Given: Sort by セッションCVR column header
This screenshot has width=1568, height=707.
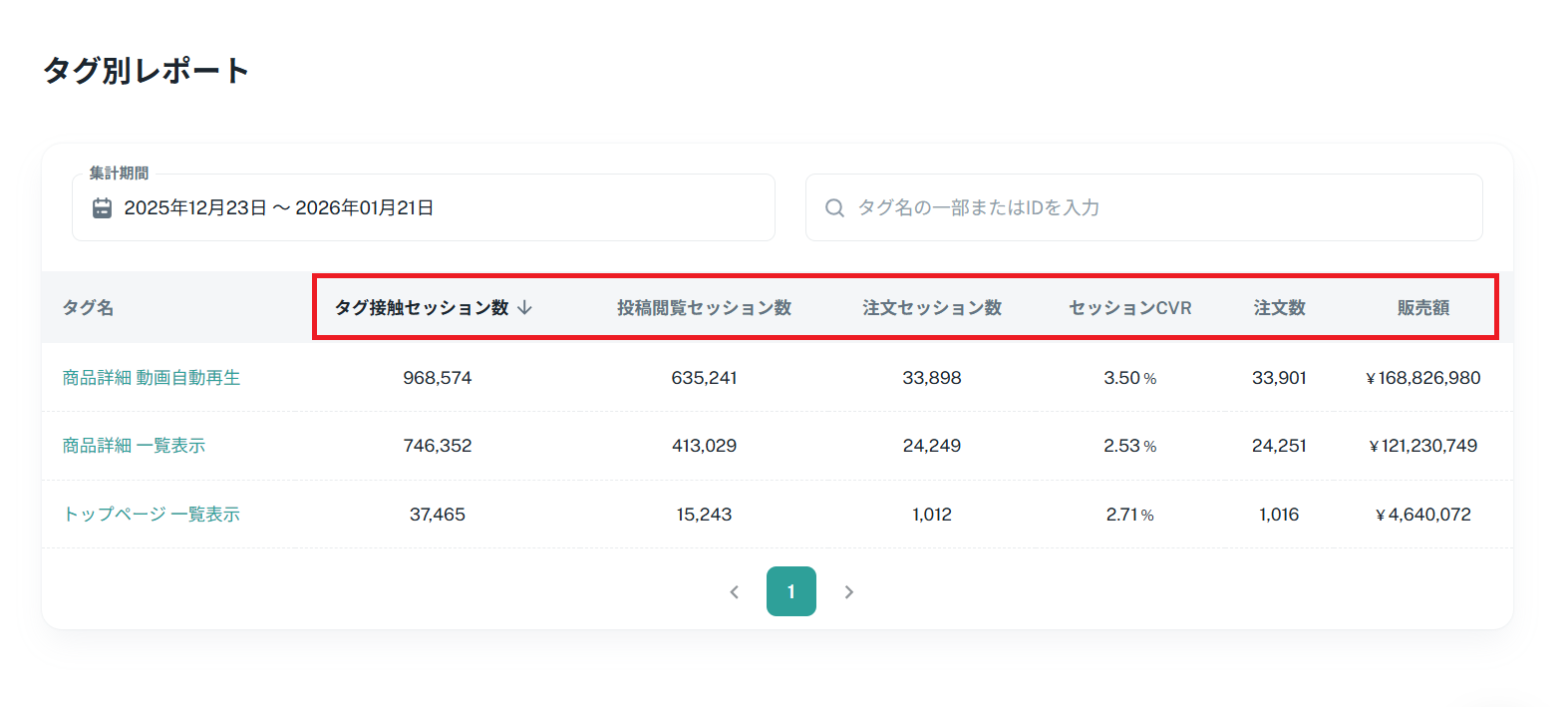Looking at the screenshot, I should point(1130,307).
